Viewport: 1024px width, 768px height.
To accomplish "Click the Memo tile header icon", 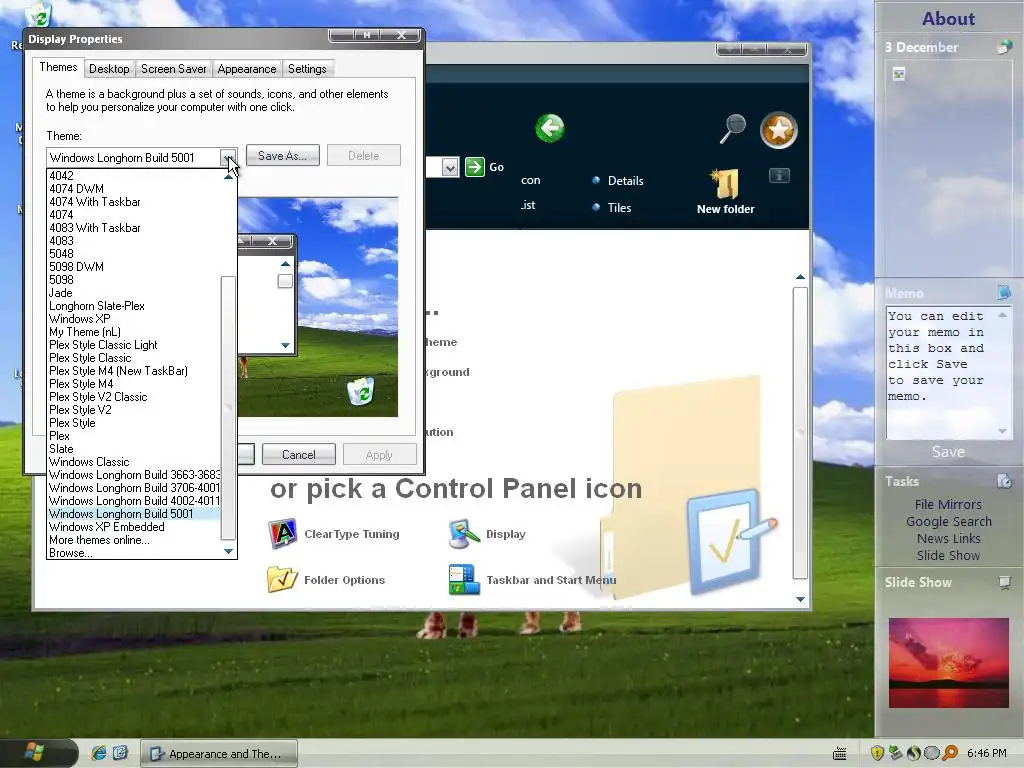I will tap(1004, 293).
